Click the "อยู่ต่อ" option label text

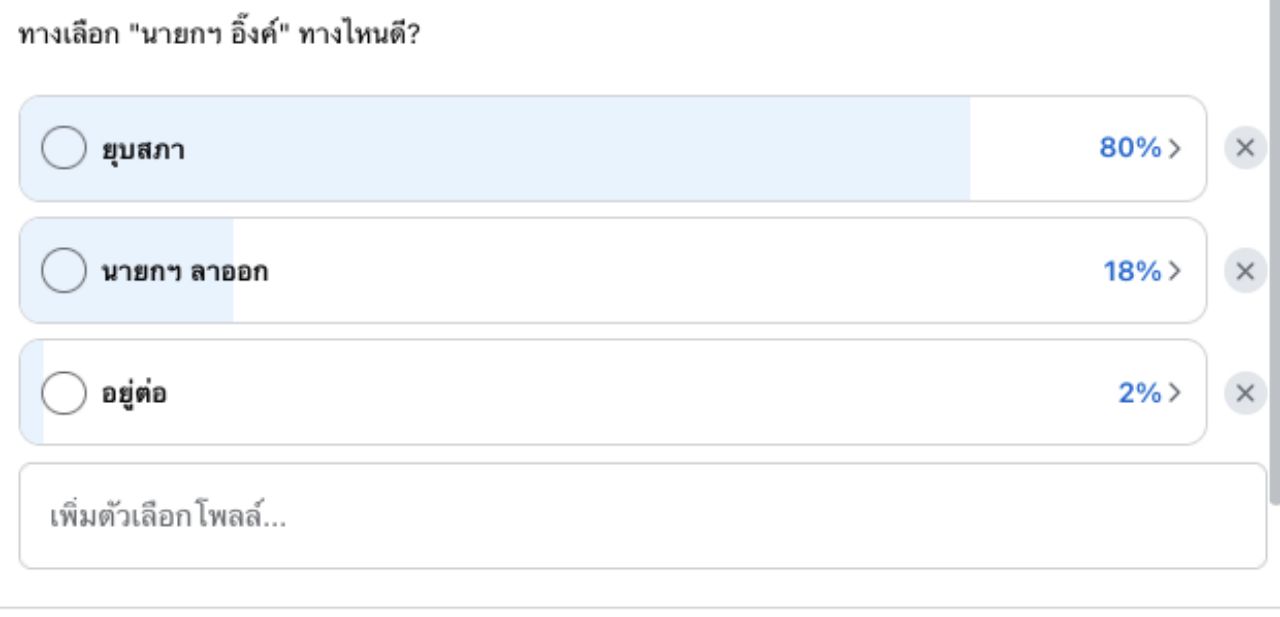coord(134,394)
